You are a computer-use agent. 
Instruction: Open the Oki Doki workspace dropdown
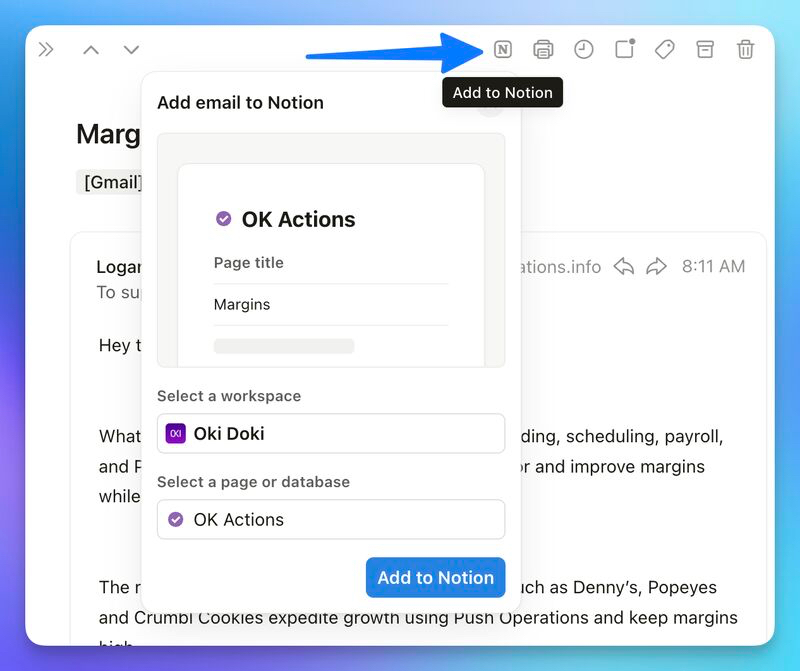[x=330, y=434]
